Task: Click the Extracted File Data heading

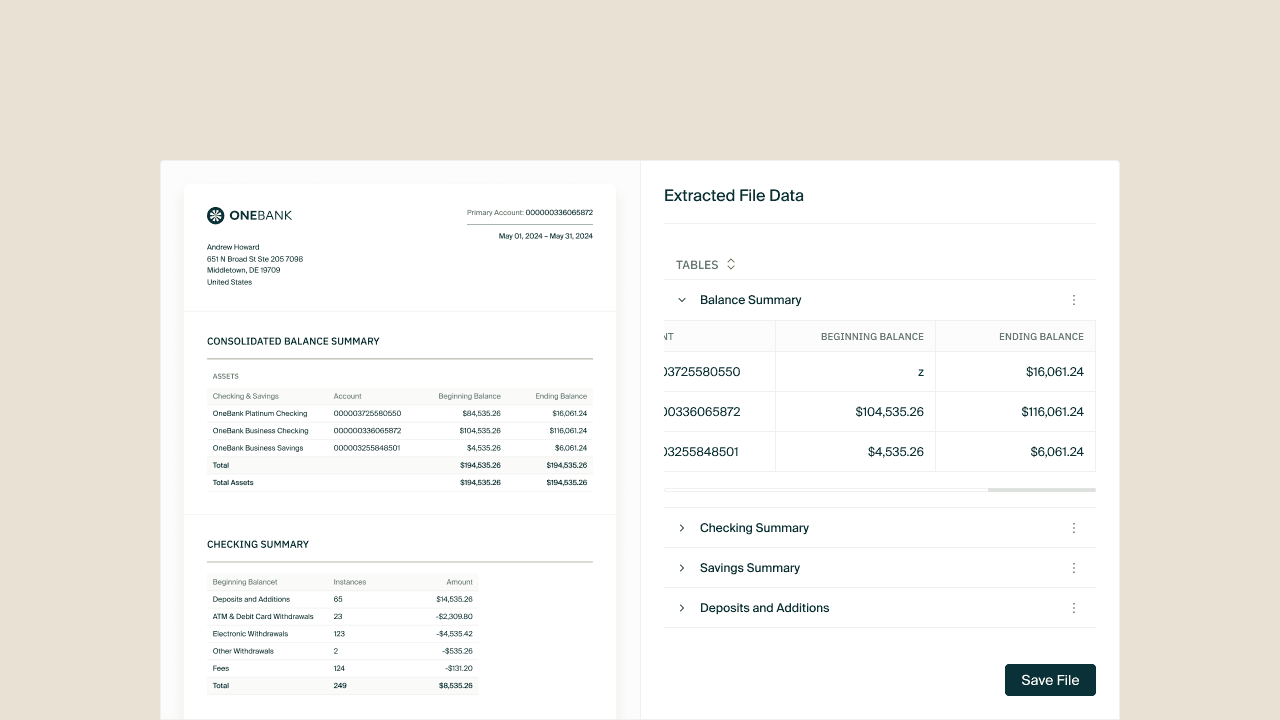Action: tap(734, 196)
